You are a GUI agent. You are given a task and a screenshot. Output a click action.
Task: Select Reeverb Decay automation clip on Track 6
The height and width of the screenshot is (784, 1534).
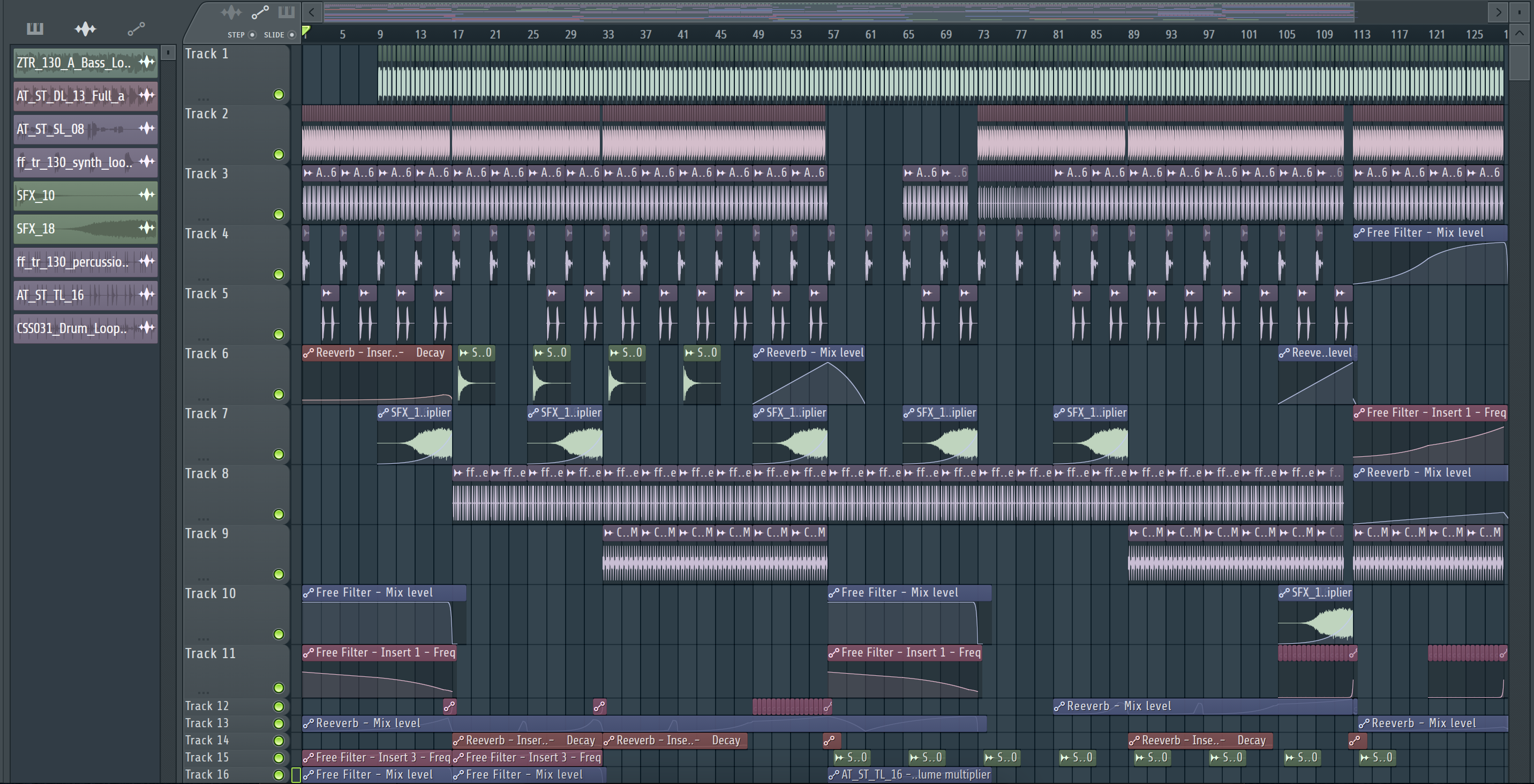(x=377, y=374)
